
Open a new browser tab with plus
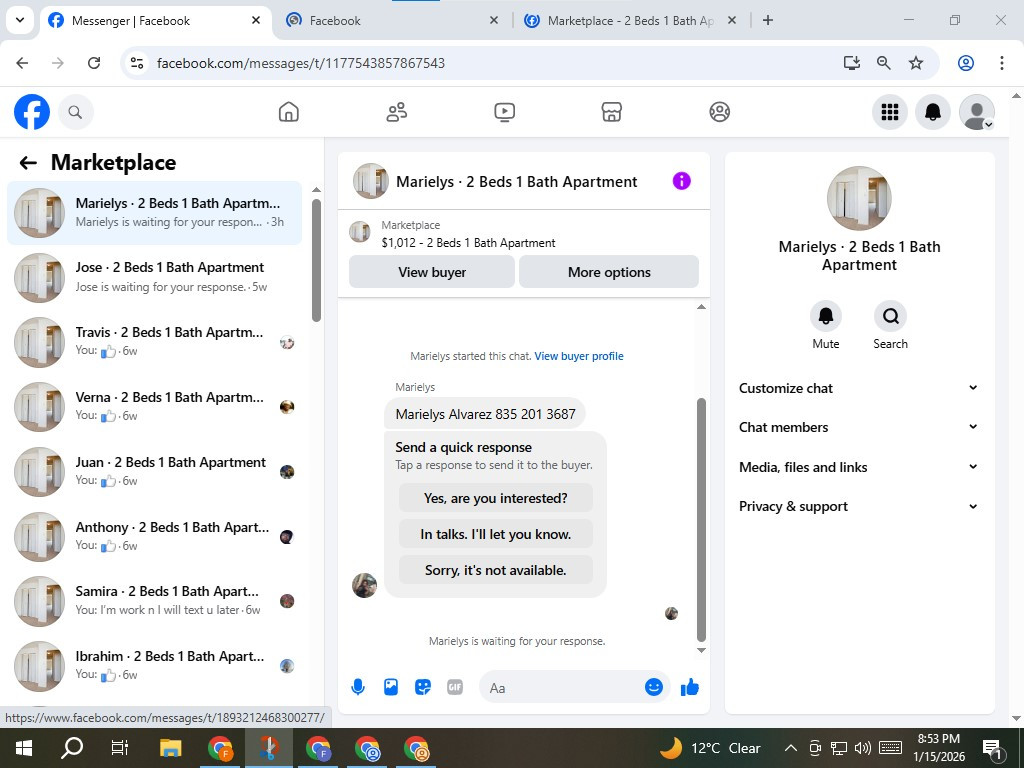(768, 20)
